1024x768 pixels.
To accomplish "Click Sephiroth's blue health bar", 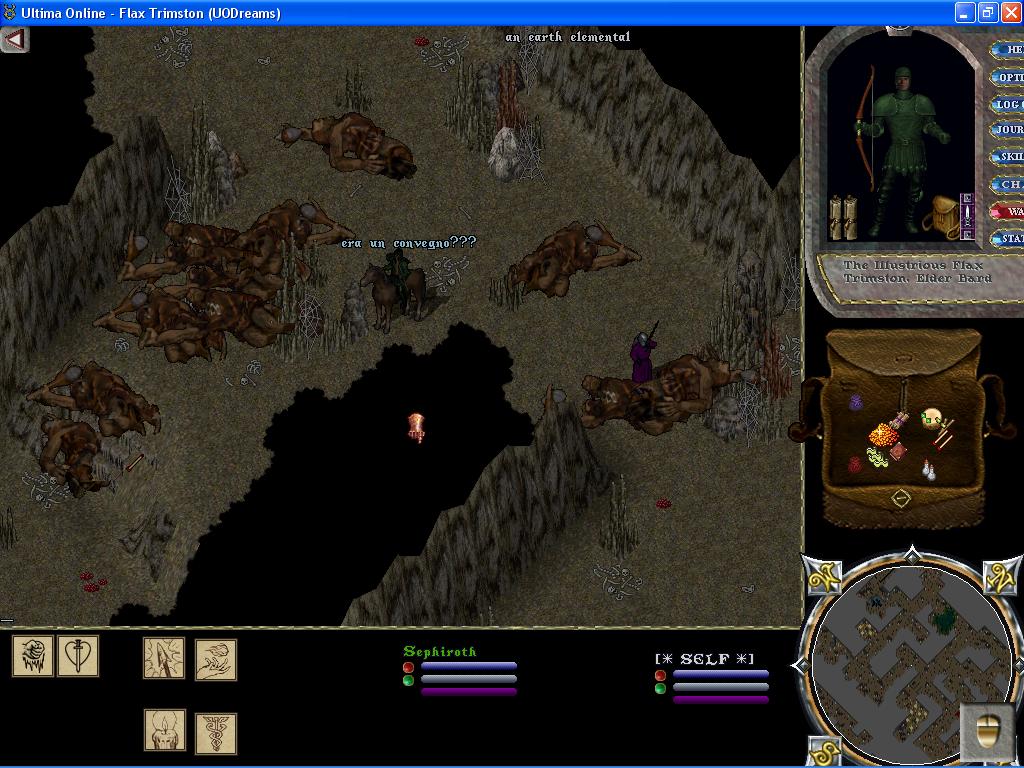I will point(469,666).
